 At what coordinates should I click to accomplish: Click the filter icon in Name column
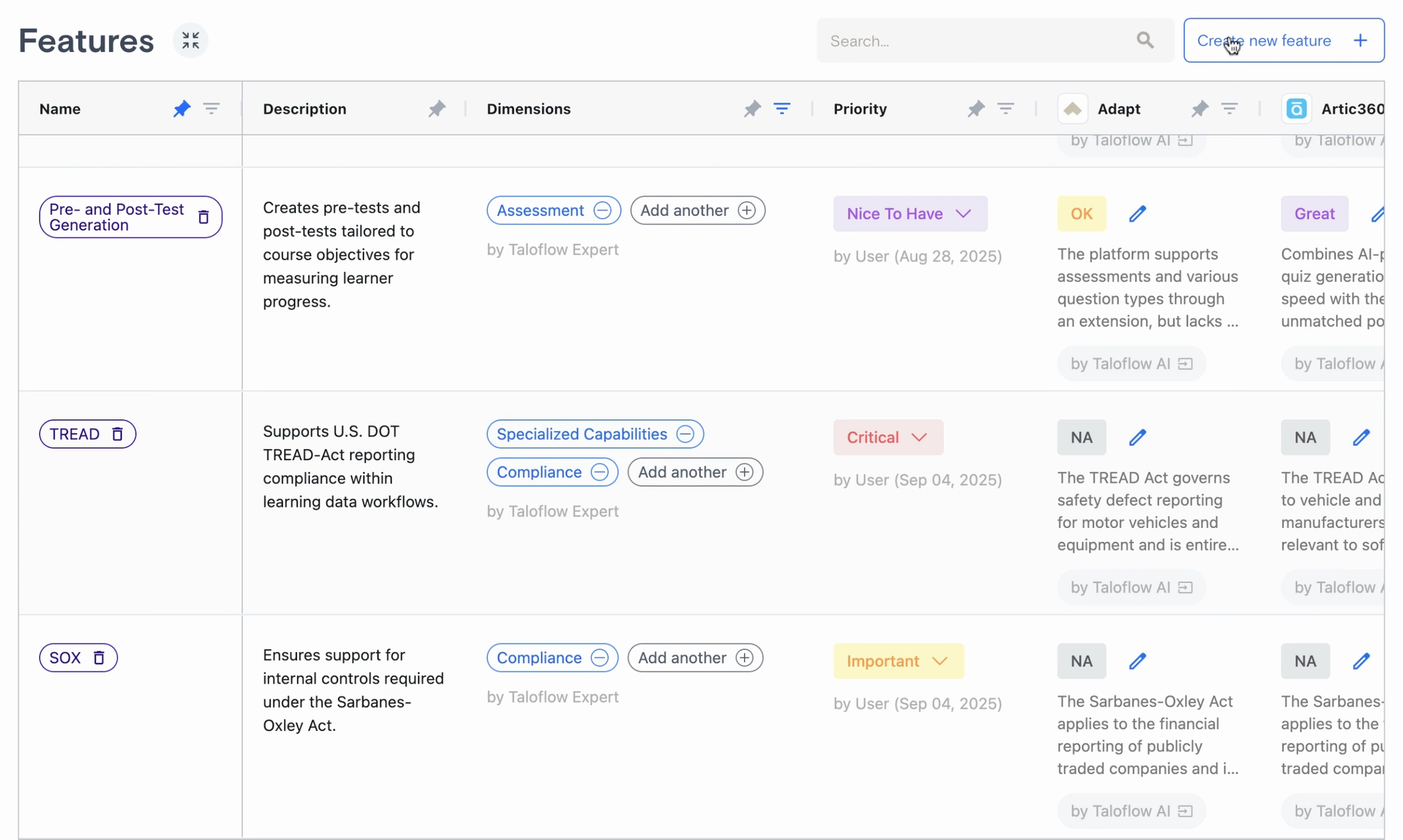(211, 108)
